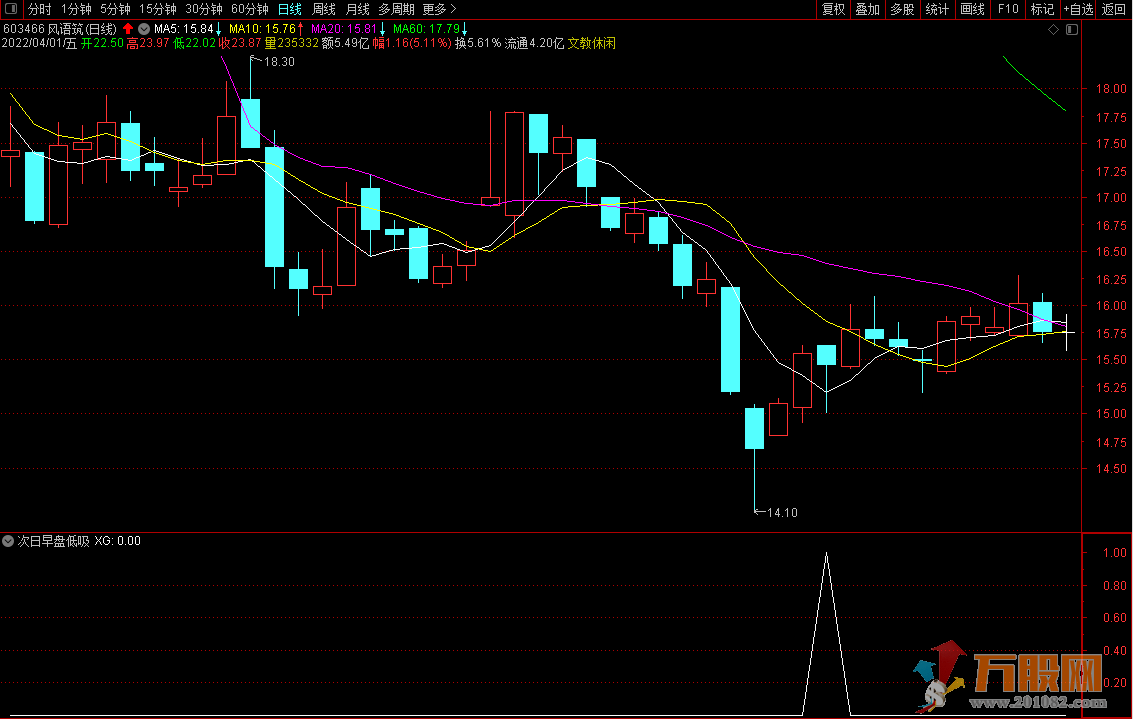Screen dimensions: 1133x719
Task: Click the 14.10 low price marker
Action: [x=781, y=513]
